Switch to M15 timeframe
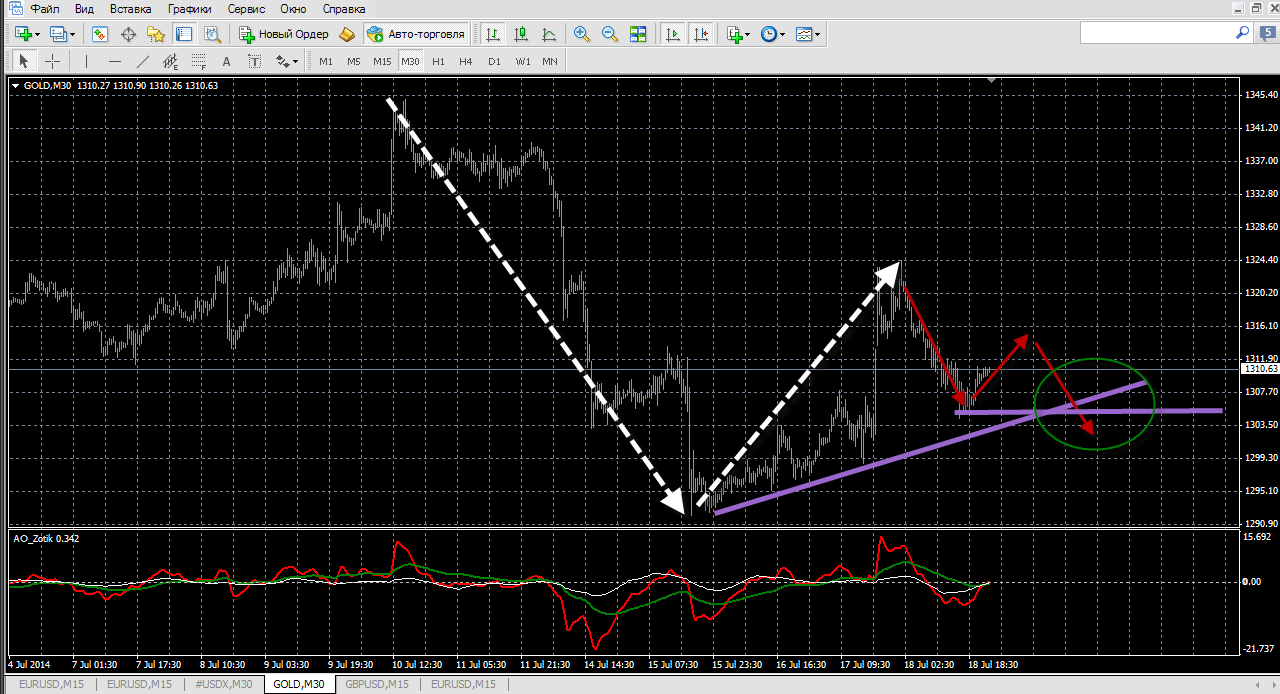The height and width of the screenshot is (694, 1280). tap(382, 61)
